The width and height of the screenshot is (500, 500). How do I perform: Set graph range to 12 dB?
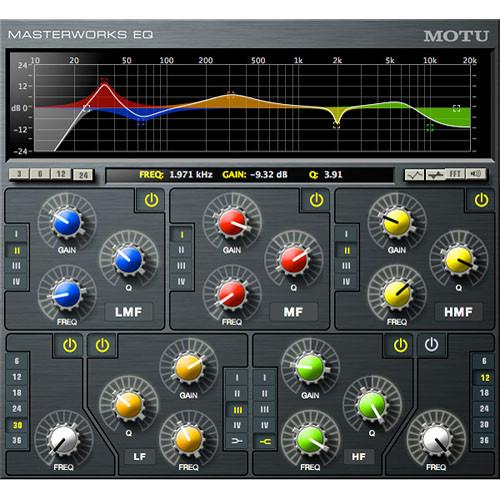[x=61, y=173]
